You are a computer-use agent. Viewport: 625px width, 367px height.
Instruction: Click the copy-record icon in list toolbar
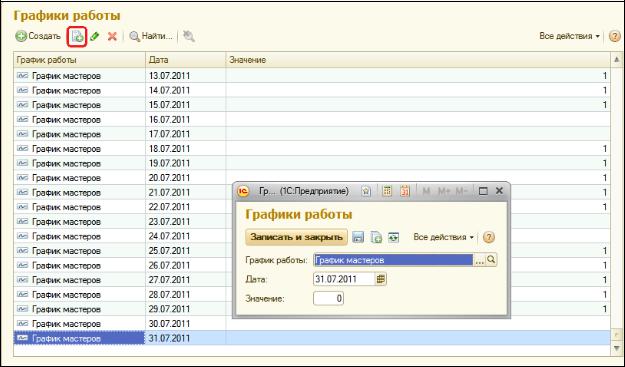pyautogui.click(x=77, y=37)
